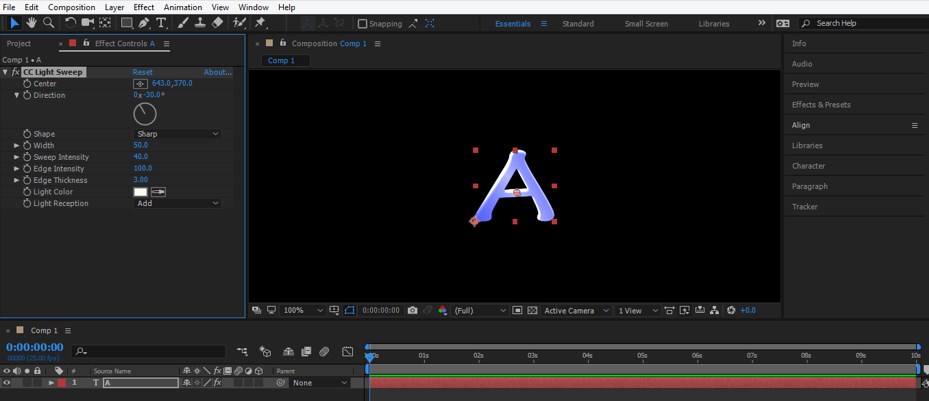Hide layer A using eye toggle
This screenshot has height=401, width=929.
[x=7, y=383]
